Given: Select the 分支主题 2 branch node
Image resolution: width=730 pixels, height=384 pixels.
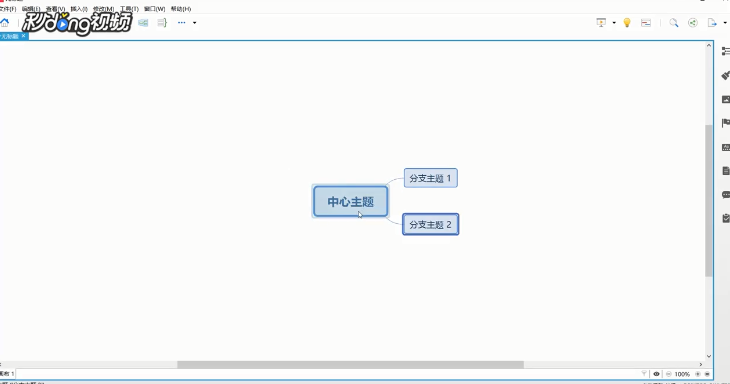Looking at the screenshot, I should pos(431,224).
